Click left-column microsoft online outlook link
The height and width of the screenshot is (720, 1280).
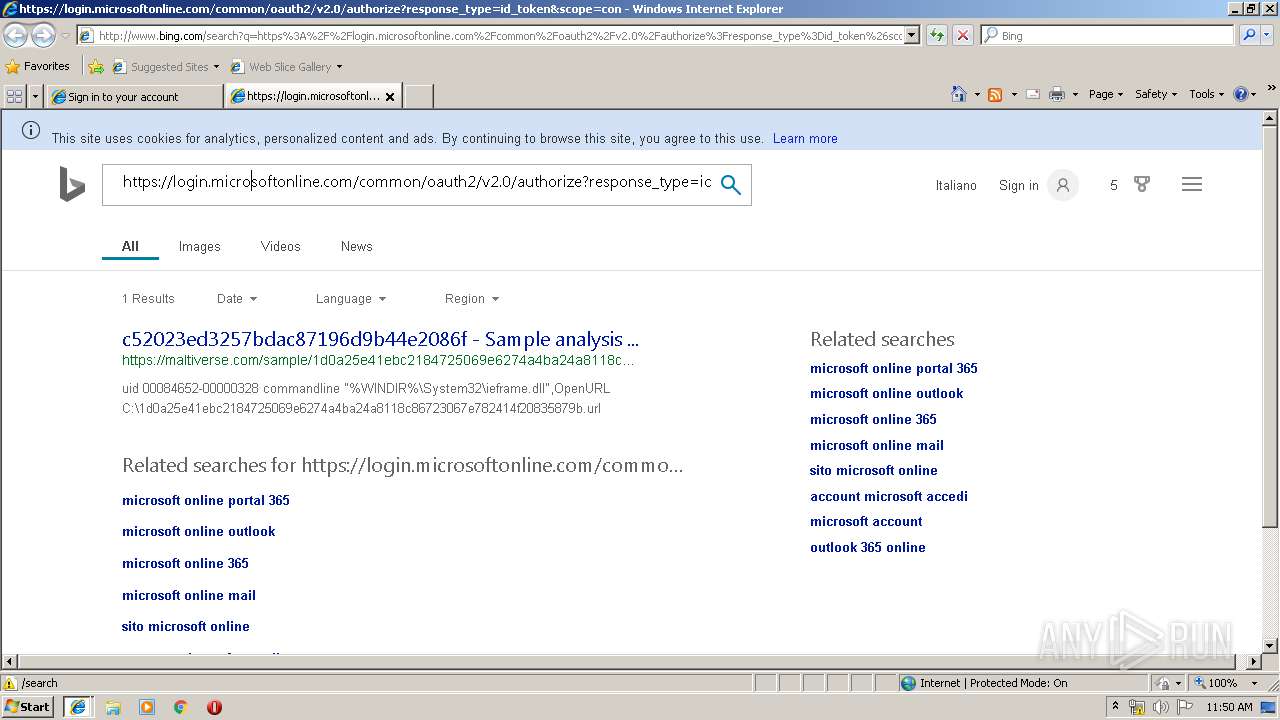tap(199, 531)
